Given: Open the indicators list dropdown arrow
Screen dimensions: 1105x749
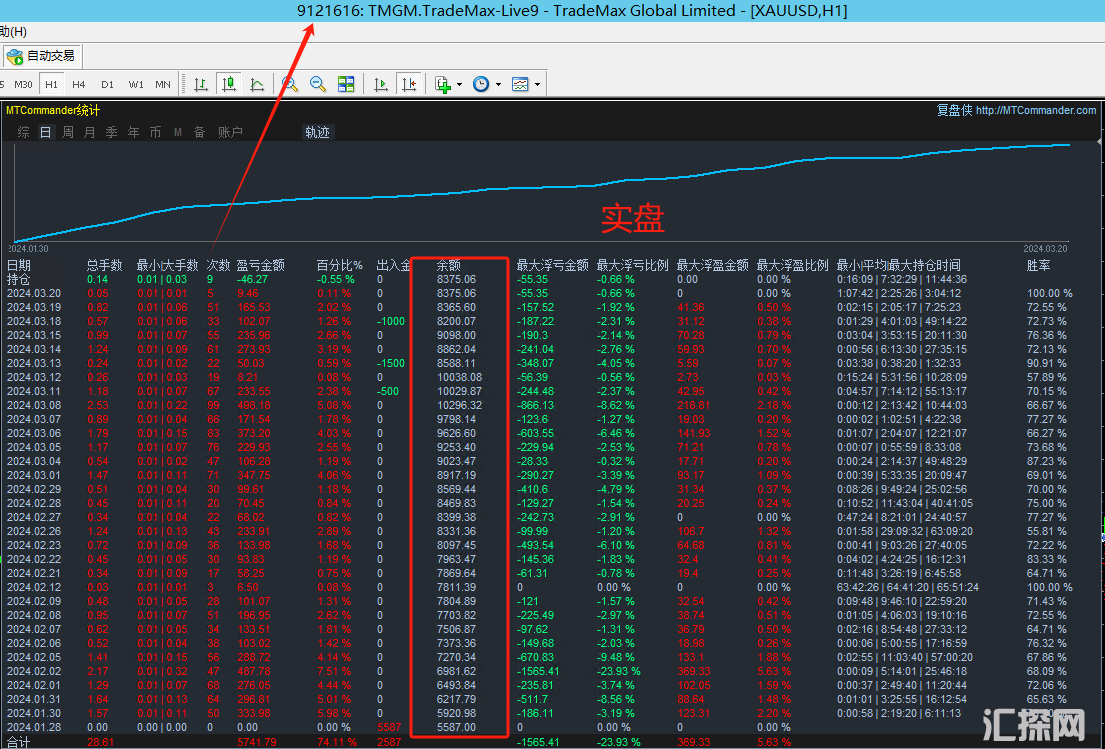Looking at the screenshot, I should pos(460,85).
